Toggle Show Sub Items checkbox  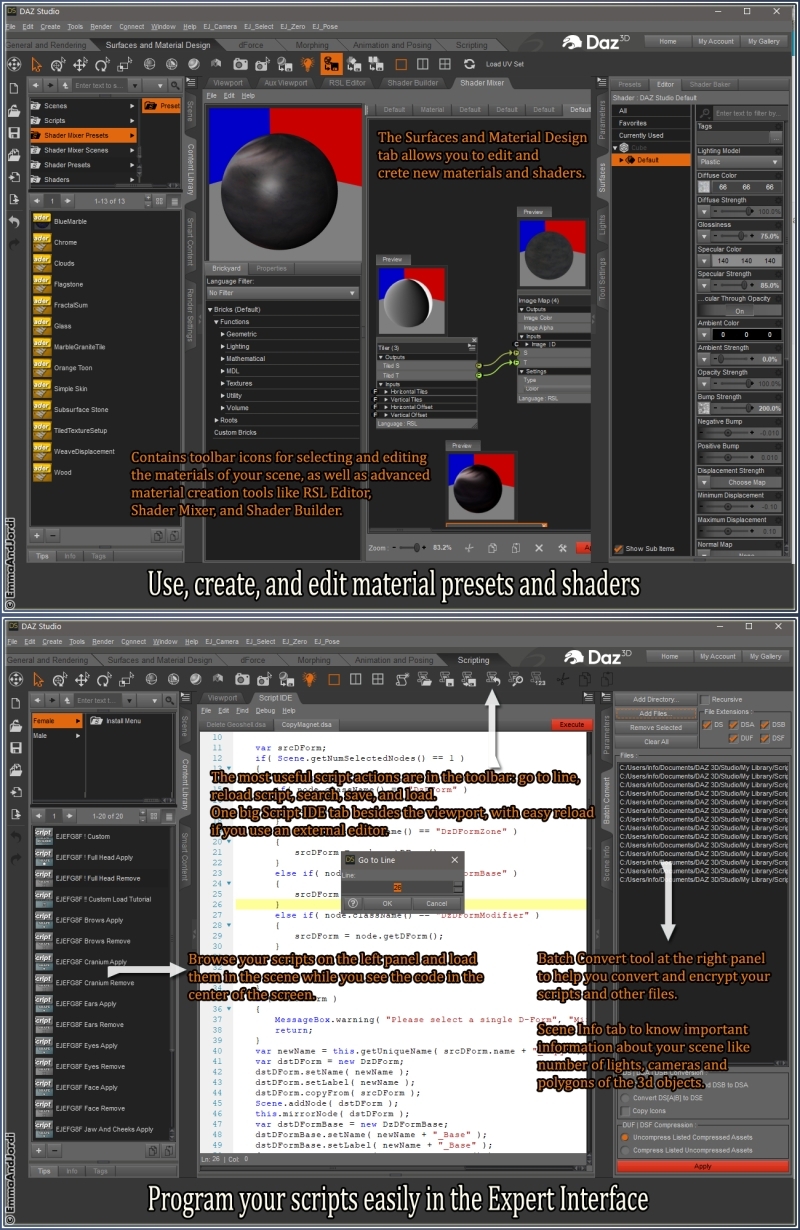click(619, 548)
